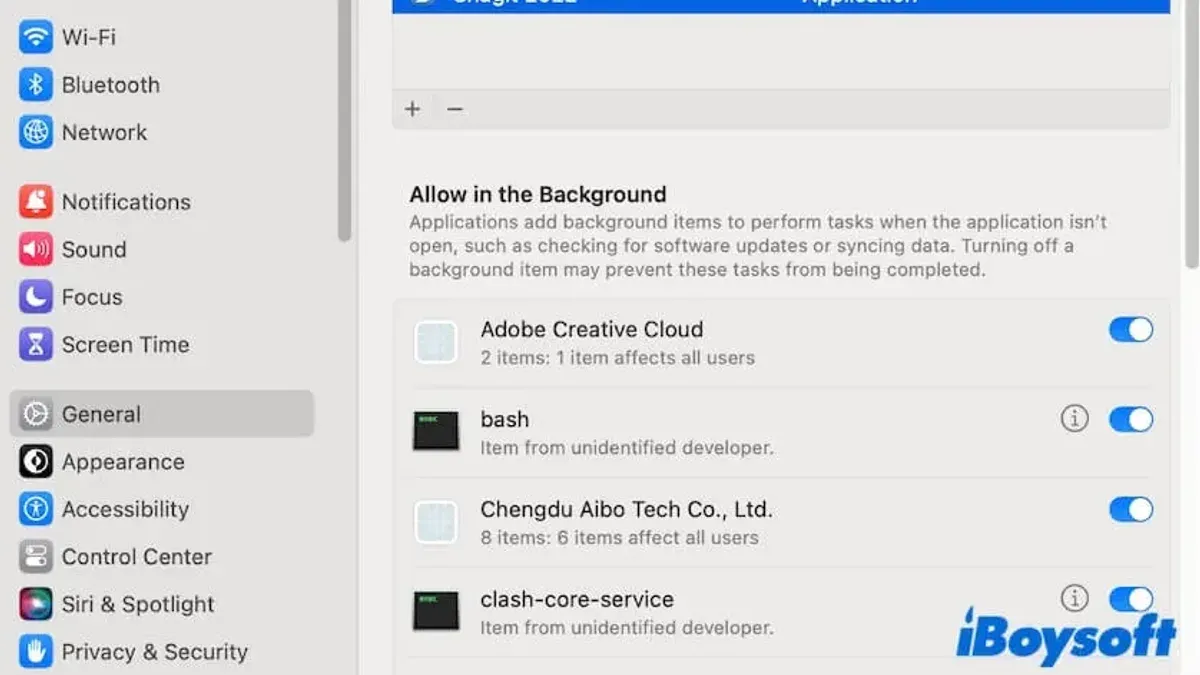Screen dimensions: 1200x675
Task: Show info for bash background item
Action: 1074,419
